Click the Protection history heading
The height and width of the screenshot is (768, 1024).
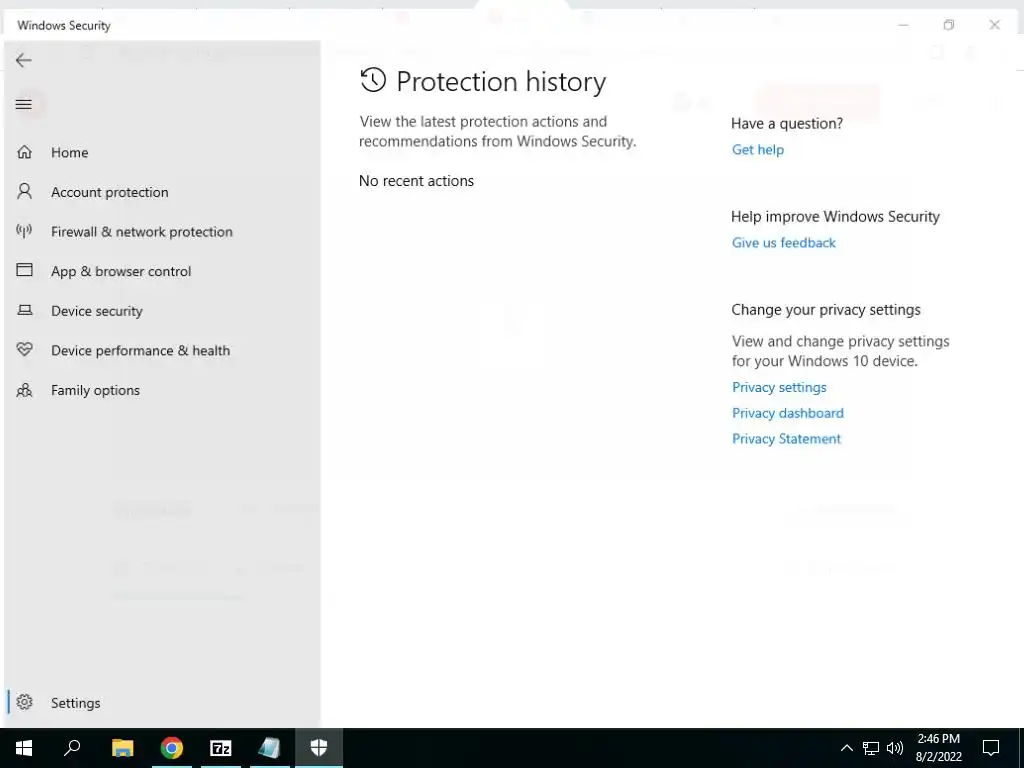(x=501, y=82)
